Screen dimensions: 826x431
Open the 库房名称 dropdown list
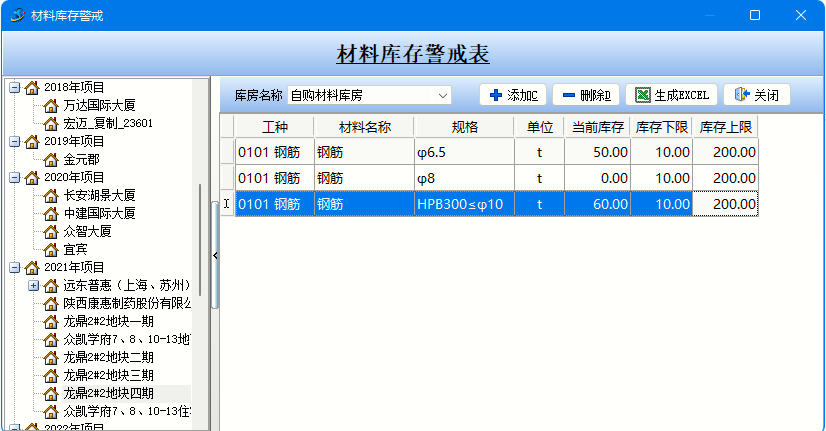point(443,96)
